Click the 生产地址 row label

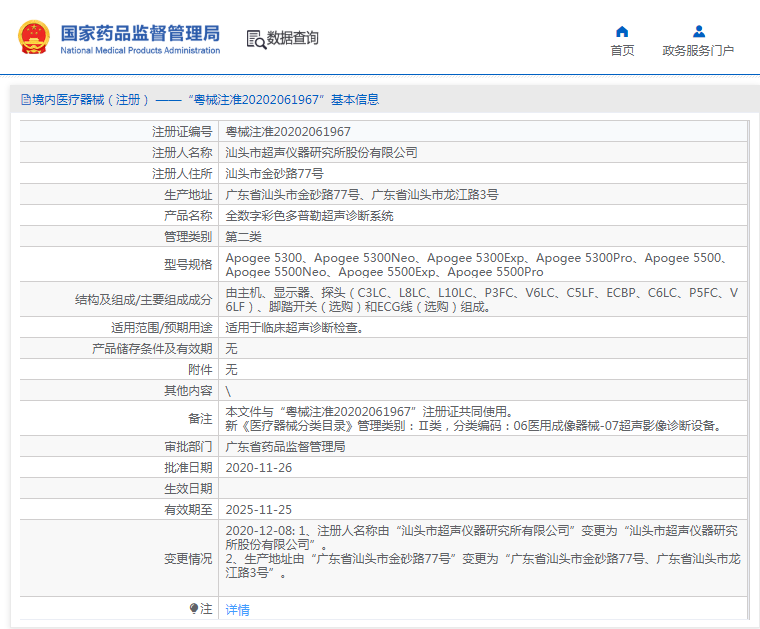pos(188,195)
